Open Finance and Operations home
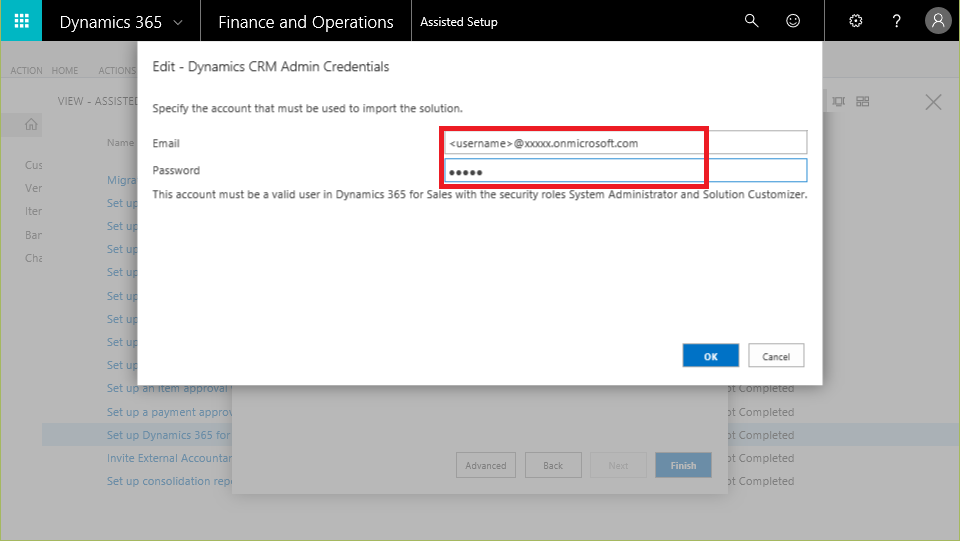Screen dimensions: 960x541 click(x=306, y=22)
